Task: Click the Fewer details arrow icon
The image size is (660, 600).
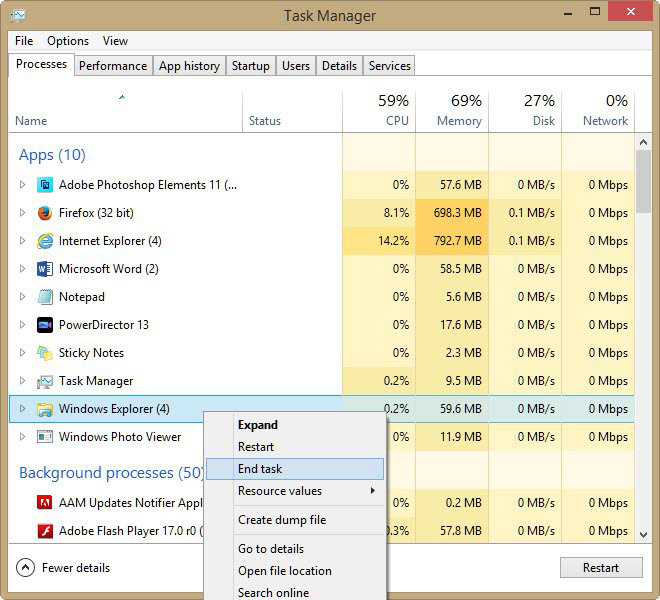Action: 25,568
